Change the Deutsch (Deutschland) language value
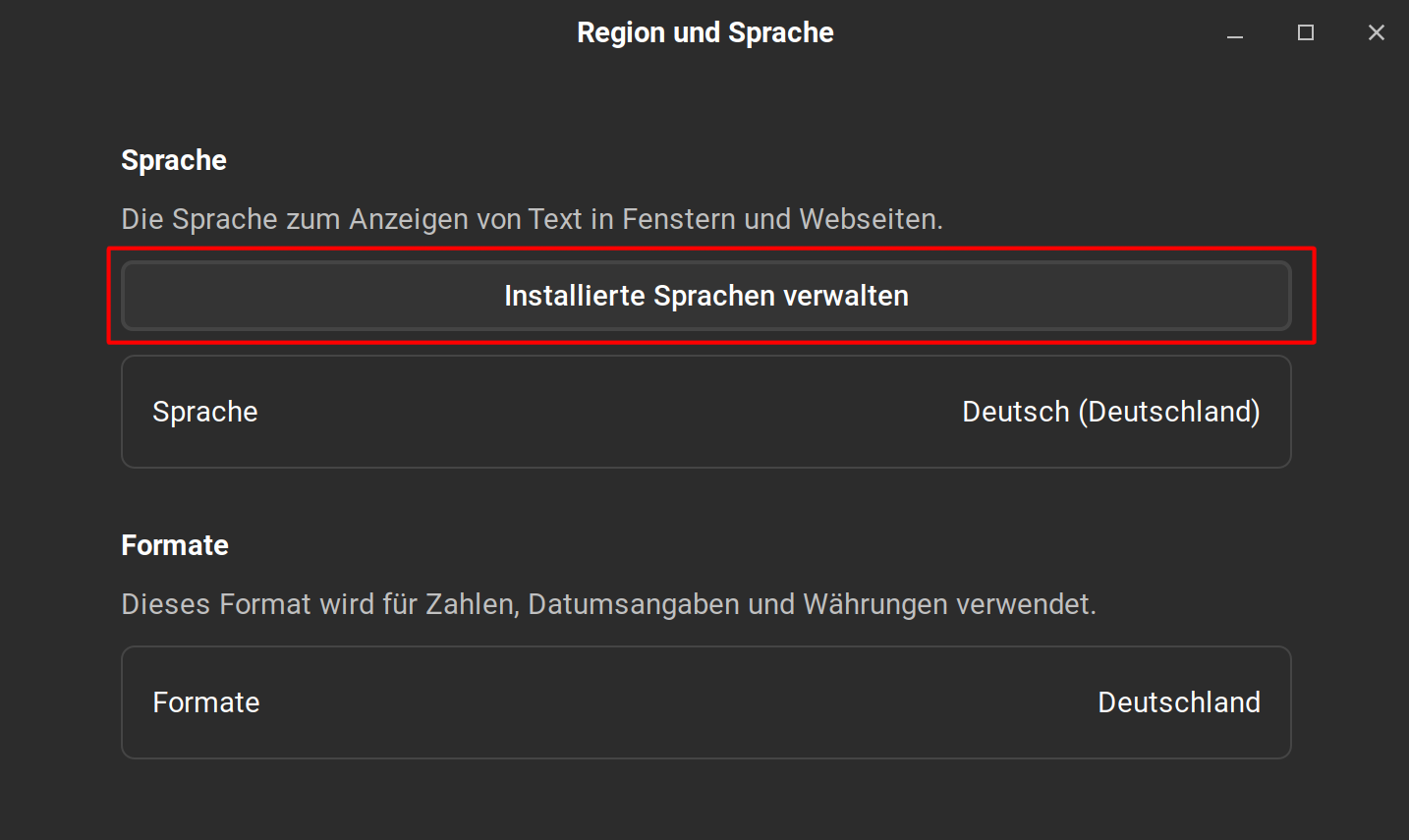The width and height of the screenshot is (1409, 840). coord(1111,412)
